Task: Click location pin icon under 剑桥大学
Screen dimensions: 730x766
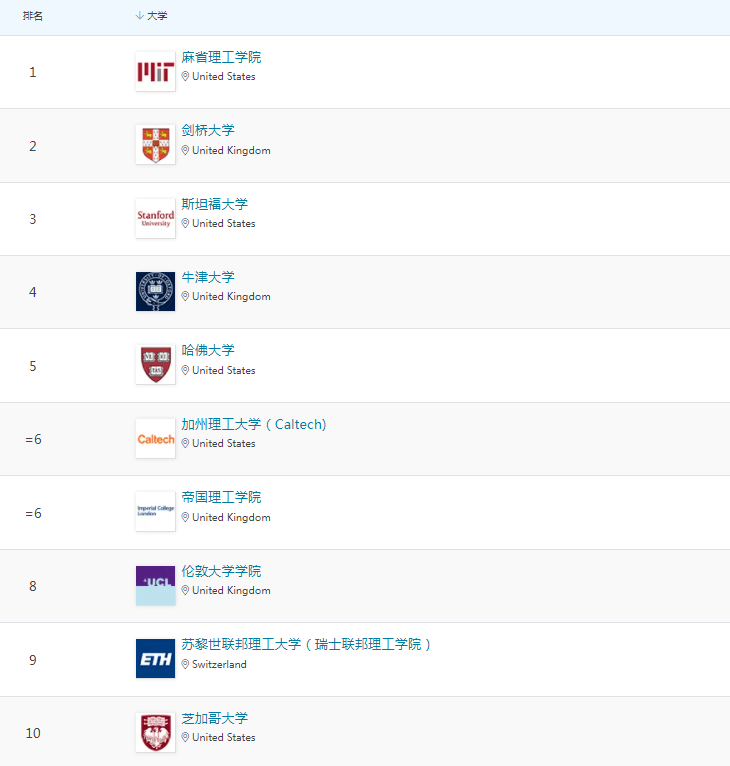Action: (x=185, y=150)
